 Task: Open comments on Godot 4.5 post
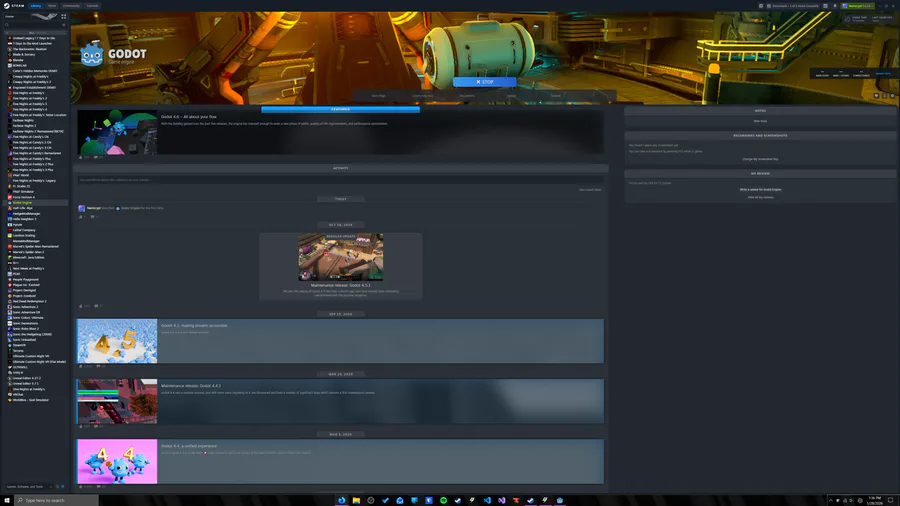[x=99, y=366]
